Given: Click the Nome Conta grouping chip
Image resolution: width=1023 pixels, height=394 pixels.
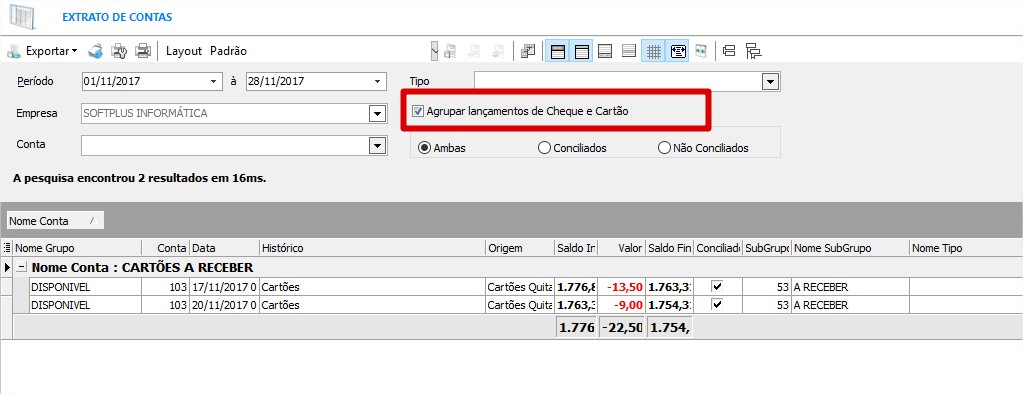Looking at the screenshot, I should click(x=55, y=221).
